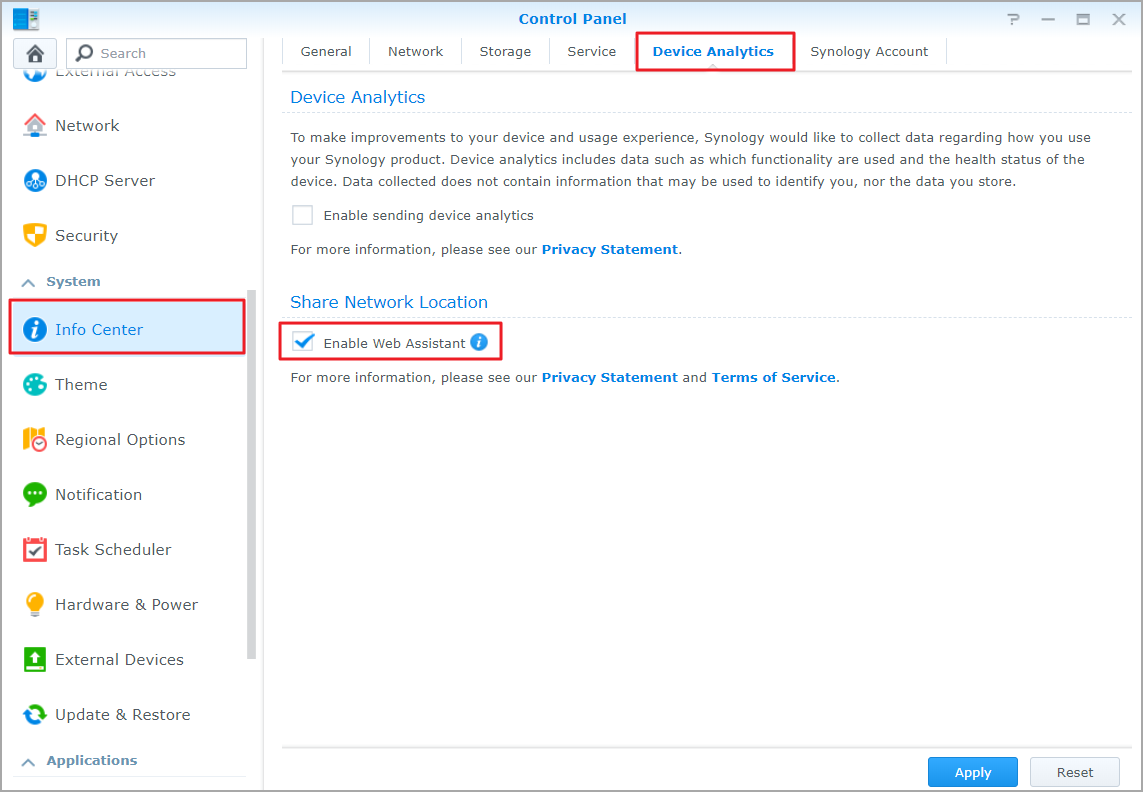Click the Hardware & Power bulb icon
Viewport: 1143px width, 792px height.
[34, 605]
